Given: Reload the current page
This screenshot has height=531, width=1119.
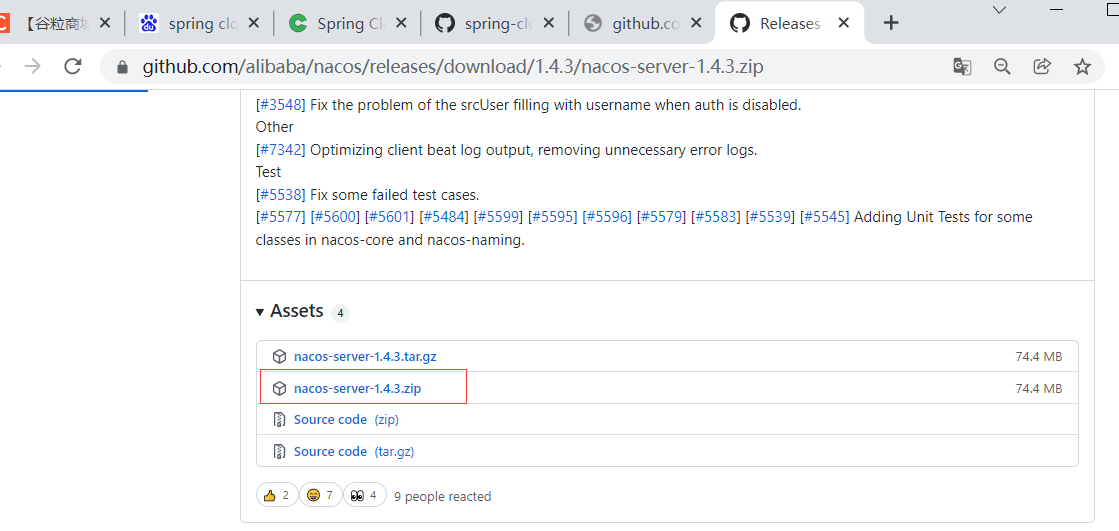Looking at the screenshot, I should pos(72,66).
